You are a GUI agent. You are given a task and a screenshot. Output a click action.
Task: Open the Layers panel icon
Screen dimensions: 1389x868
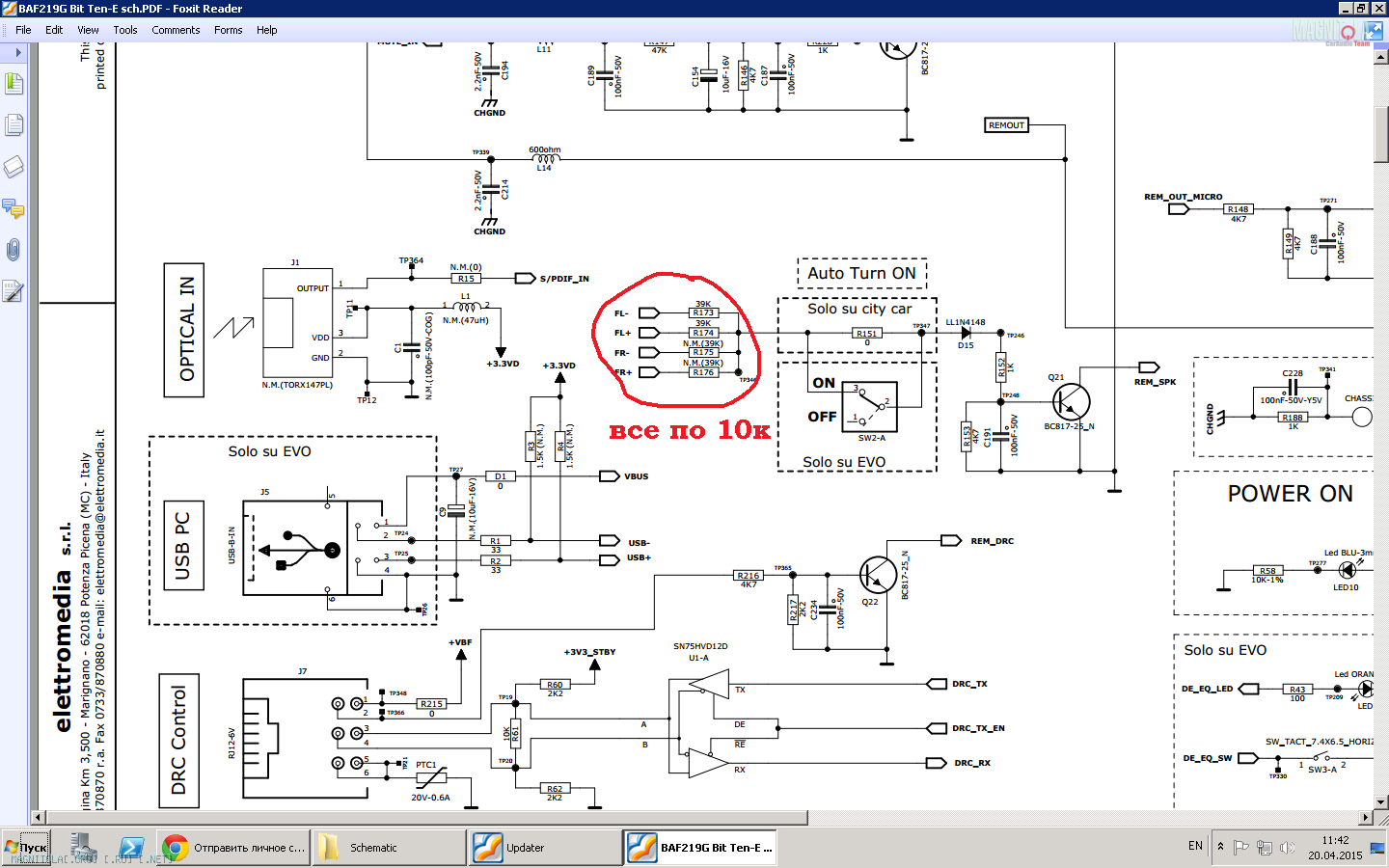(x=14, y=167)
